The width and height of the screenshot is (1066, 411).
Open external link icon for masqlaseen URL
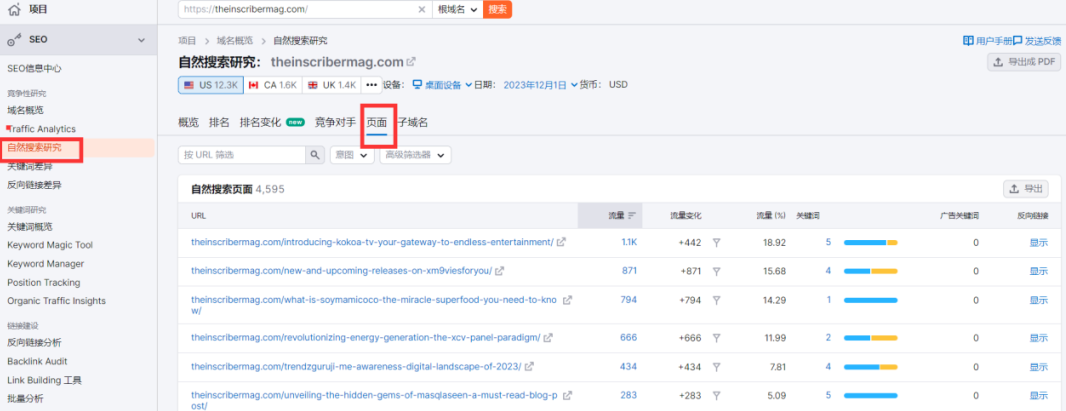568,395
